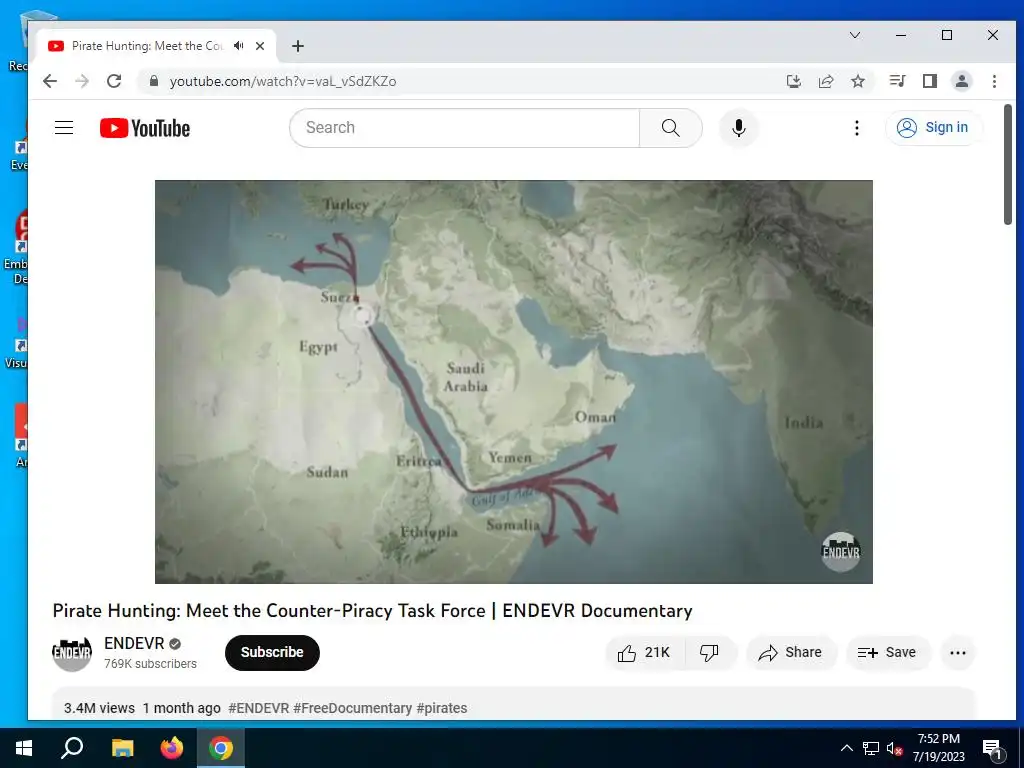Open the network tray icon

pos(871,748)
